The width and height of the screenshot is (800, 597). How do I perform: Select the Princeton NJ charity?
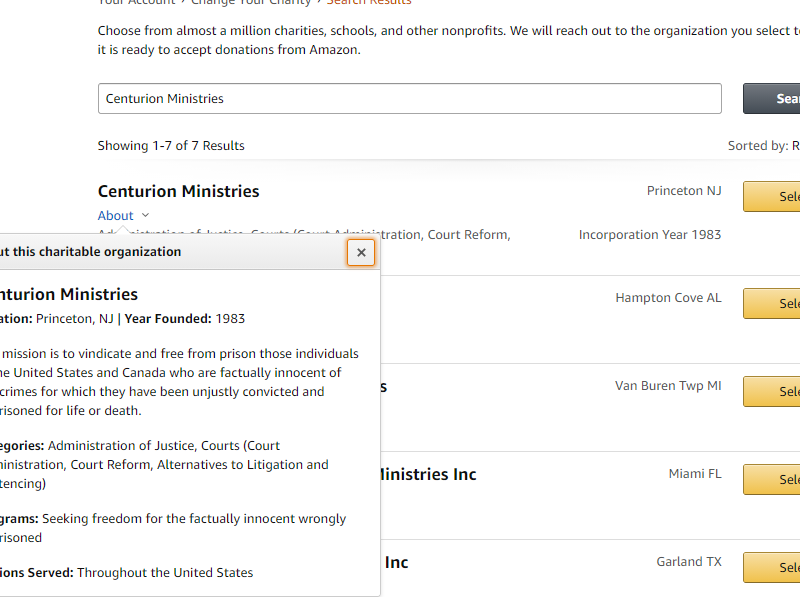point(771,196)
